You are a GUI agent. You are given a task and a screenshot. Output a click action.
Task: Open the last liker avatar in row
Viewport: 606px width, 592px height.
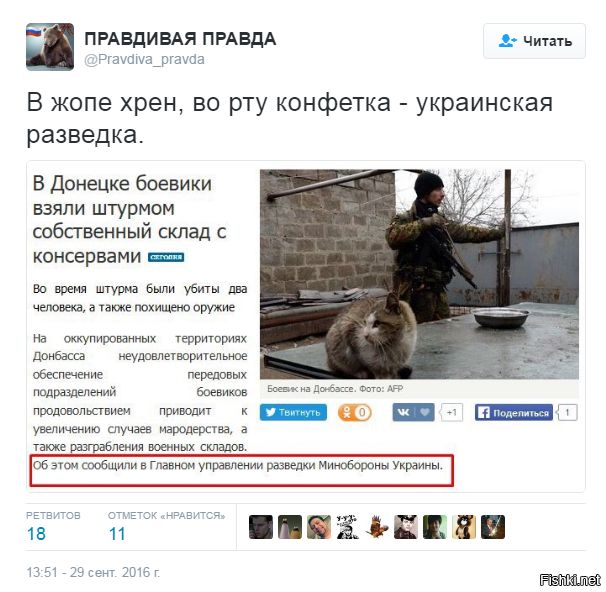(x=493, y=527)
